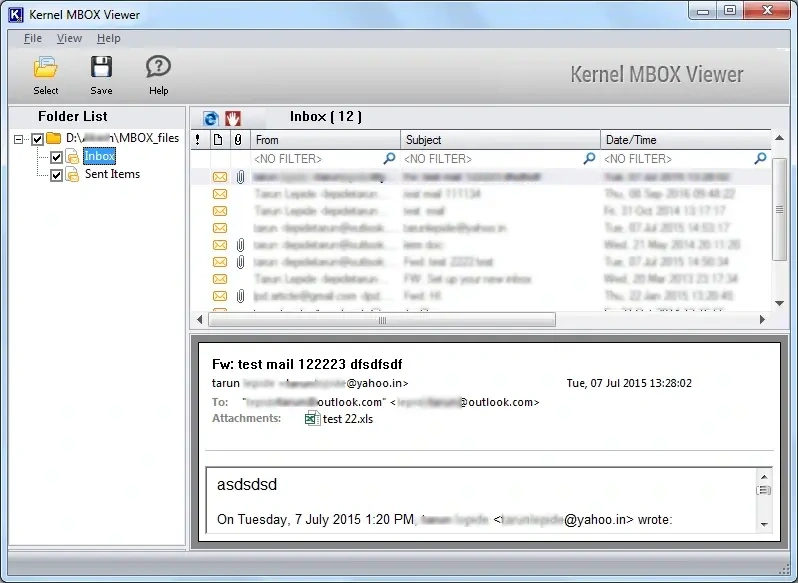Click message body scroll down arrow

point(764,524)
